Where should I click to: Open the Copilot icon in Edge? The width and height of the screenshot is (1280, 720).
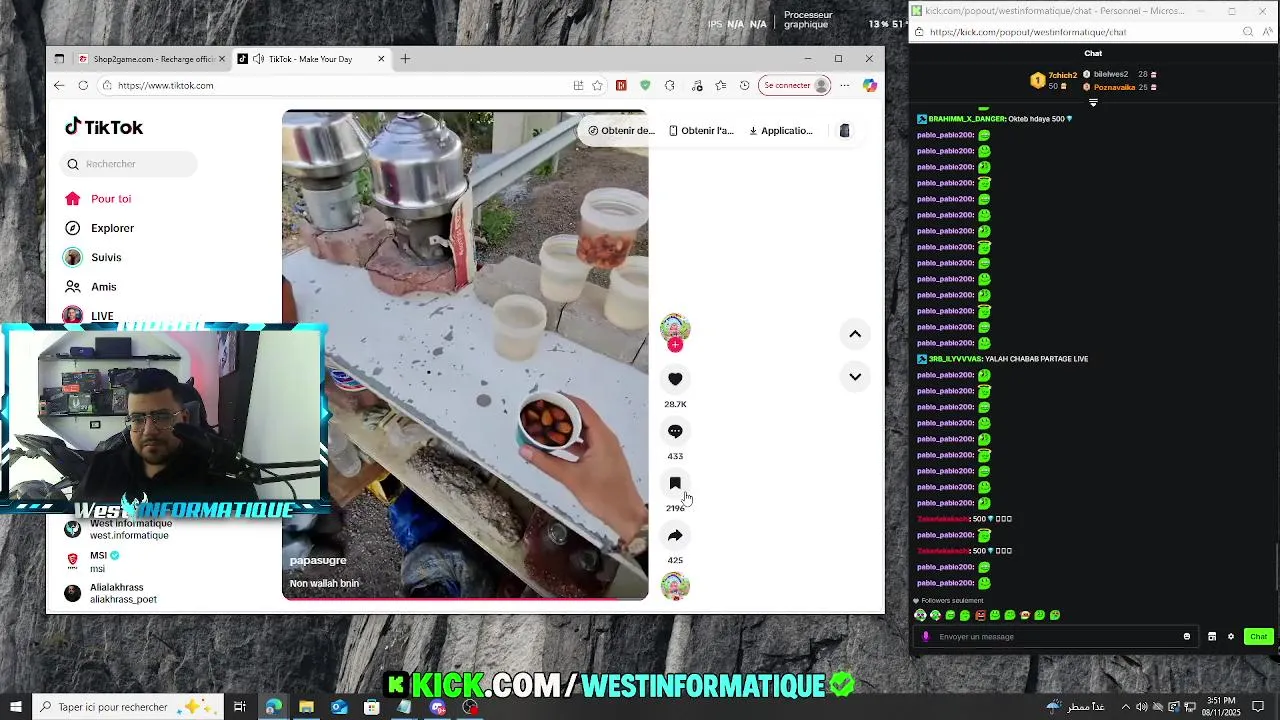pos(870,86)
